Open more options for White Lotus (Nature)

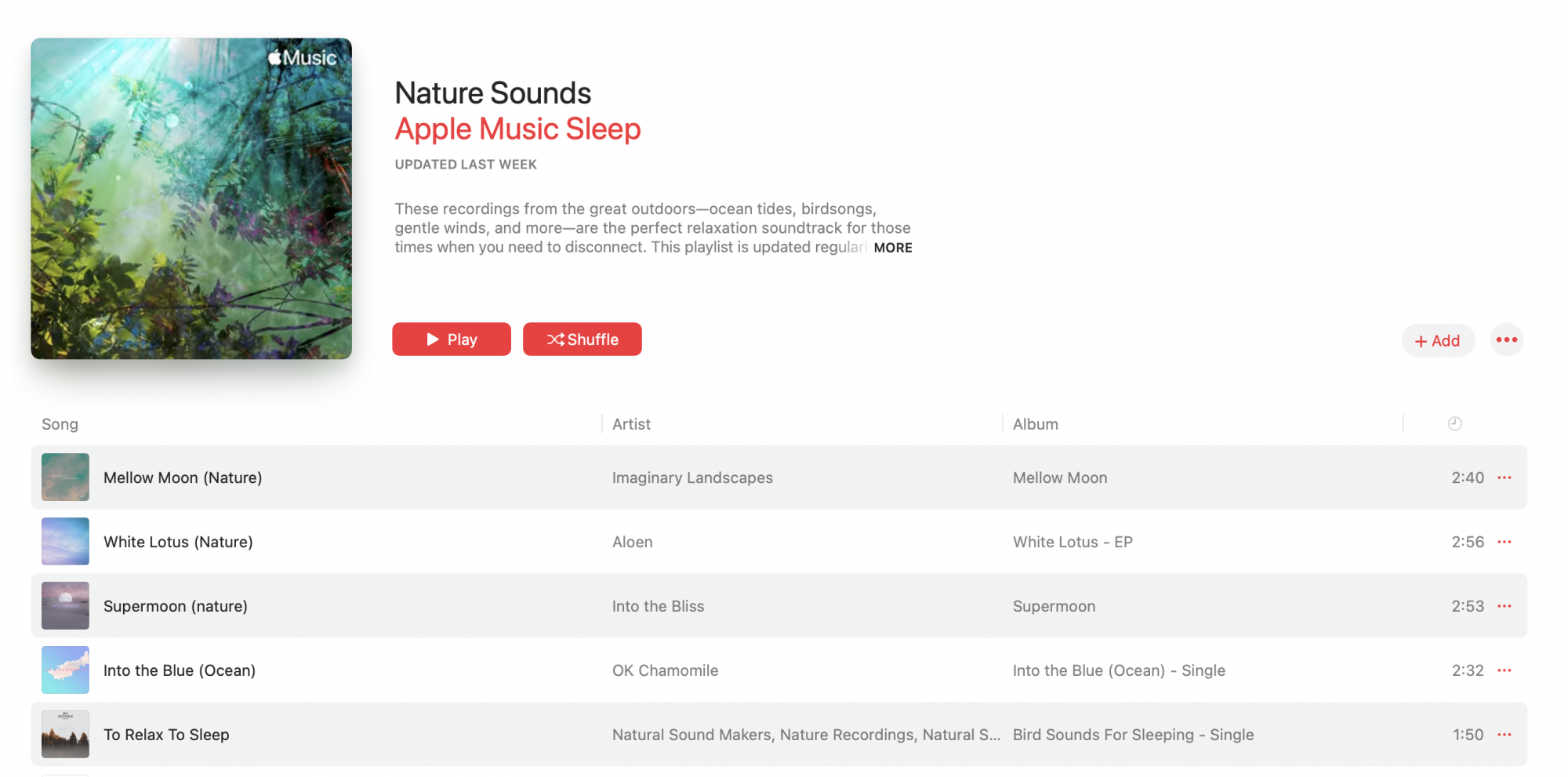point(1504,542)
